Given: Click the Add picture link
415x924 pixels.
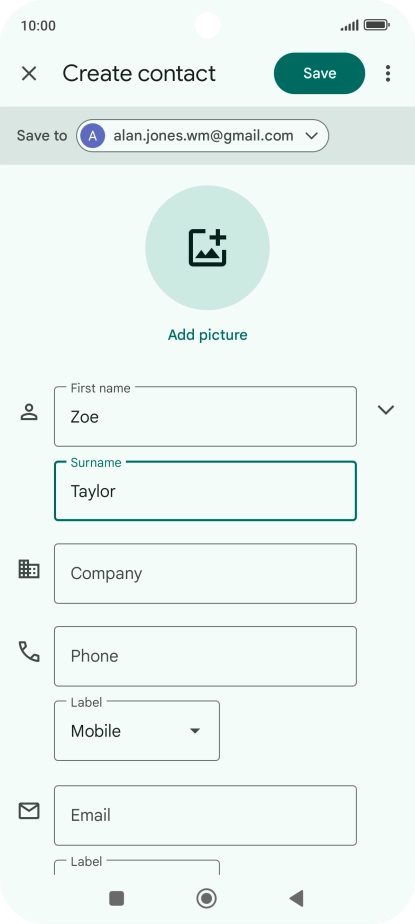Looking at the screenshot, I should click(208, 335).
